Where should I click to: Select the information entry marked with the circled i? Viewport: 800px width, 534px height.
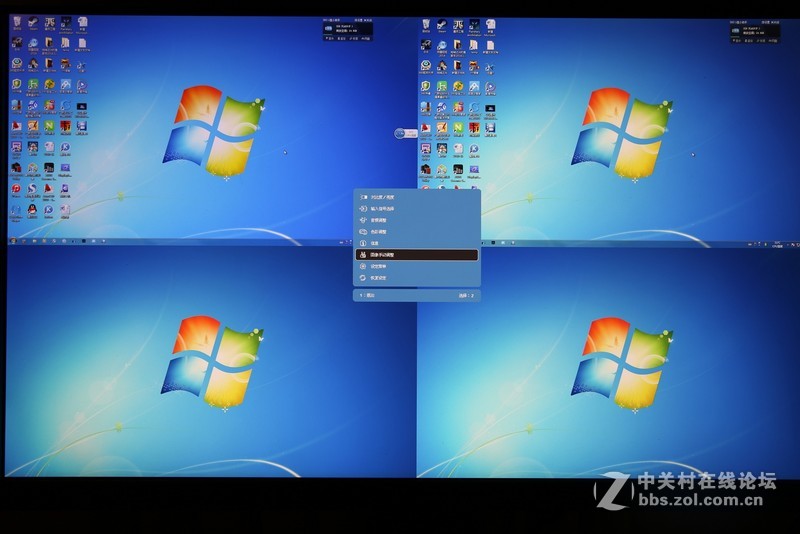[x=417, y=243]
